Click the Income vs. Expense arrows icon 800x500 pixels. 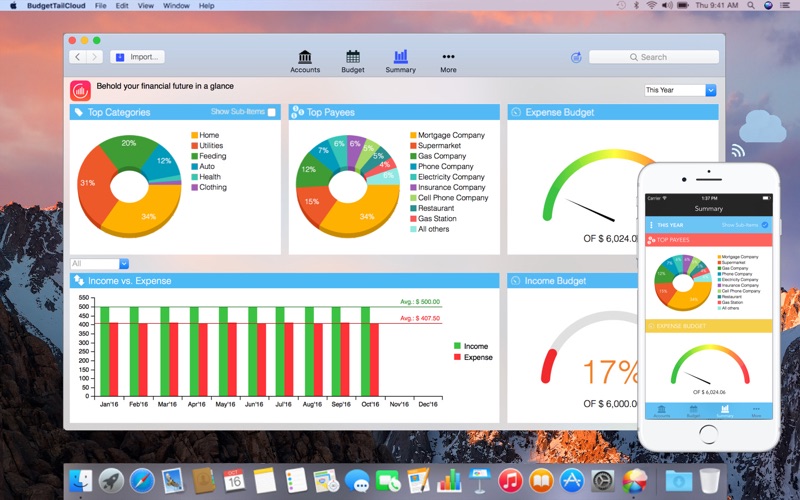(x=79, y=280)
